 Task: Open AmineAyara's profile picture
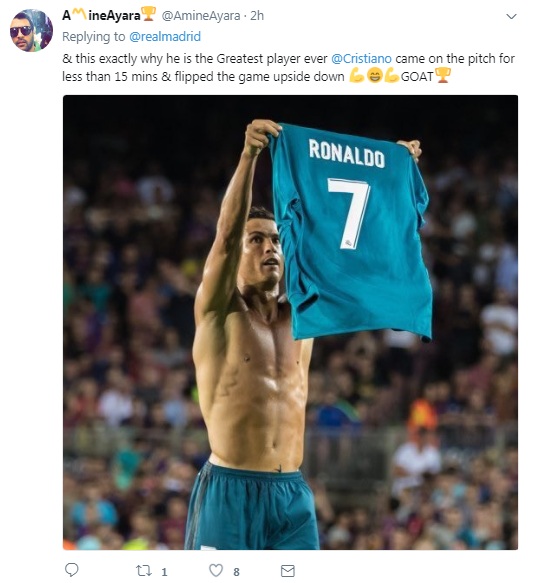(31, 30)
